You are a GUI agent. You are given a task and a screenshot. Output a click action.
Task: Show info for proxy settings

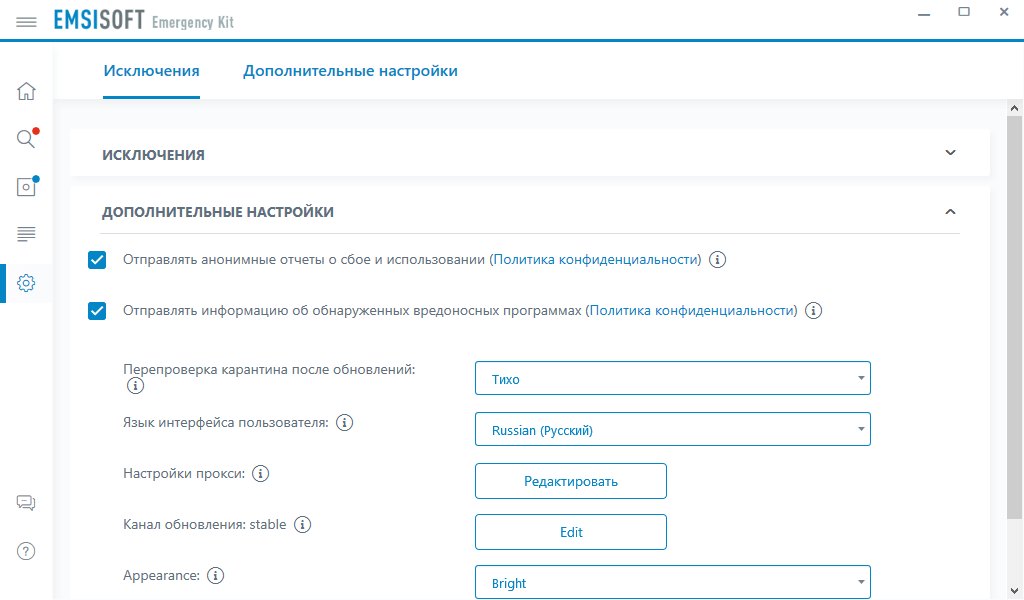click(261, 473)
